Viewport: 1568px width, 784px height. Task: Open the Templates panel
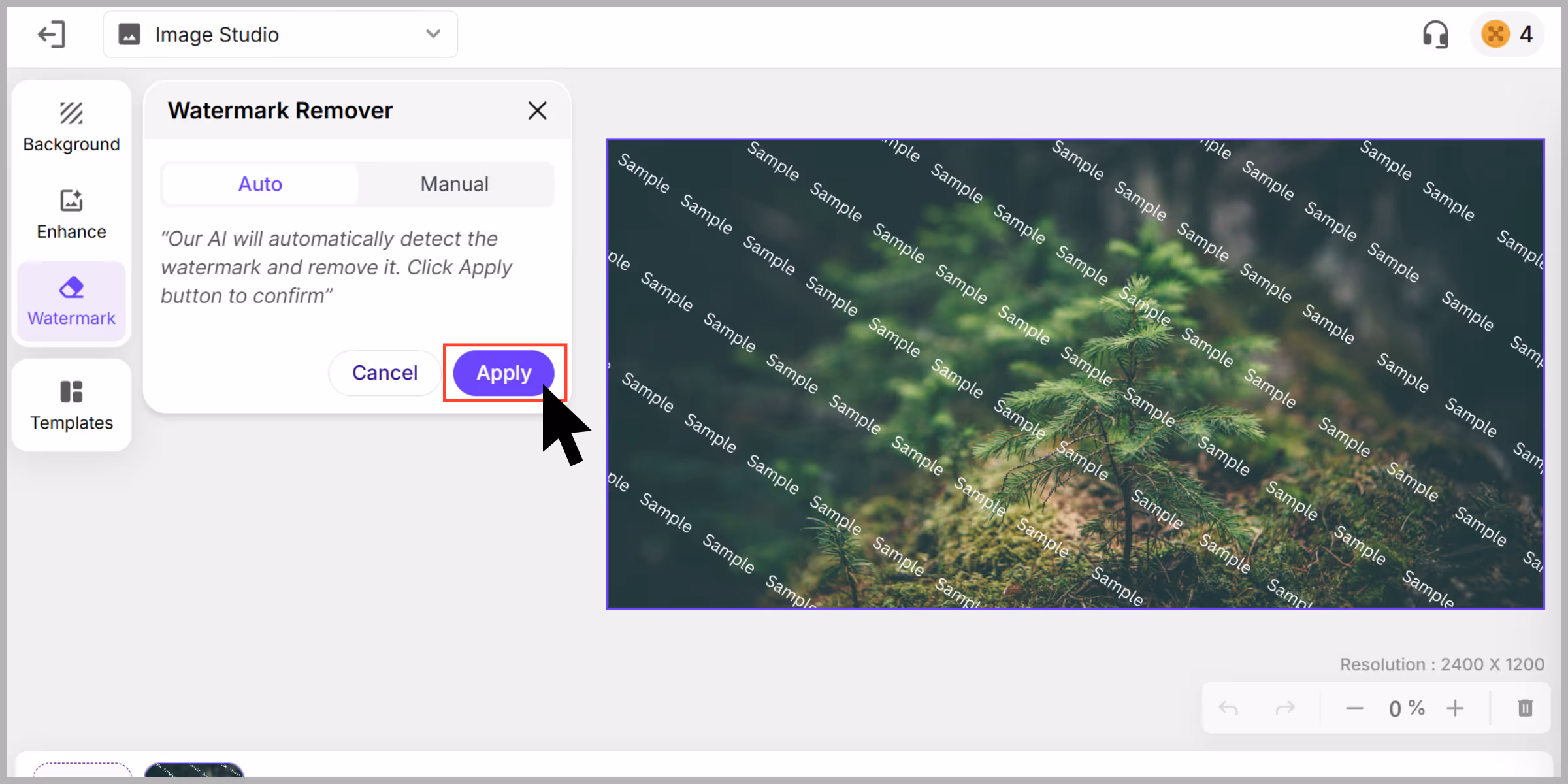pyautogui.click(x=71, y=405)
